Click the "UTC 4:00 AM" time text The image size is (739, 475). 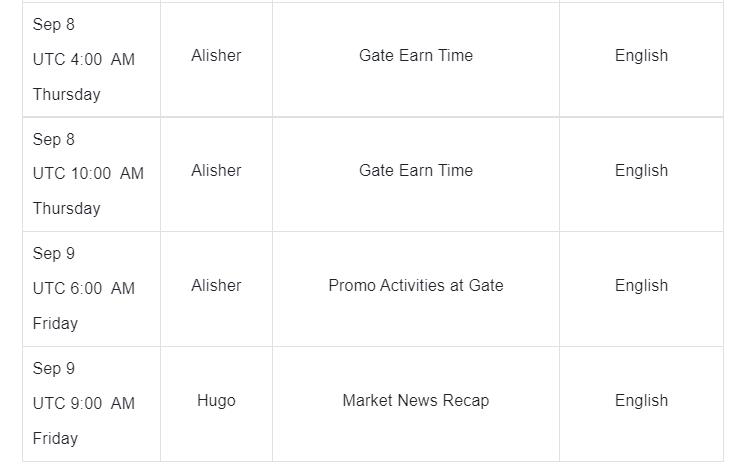pyautogui.click(x=83, y=59)
